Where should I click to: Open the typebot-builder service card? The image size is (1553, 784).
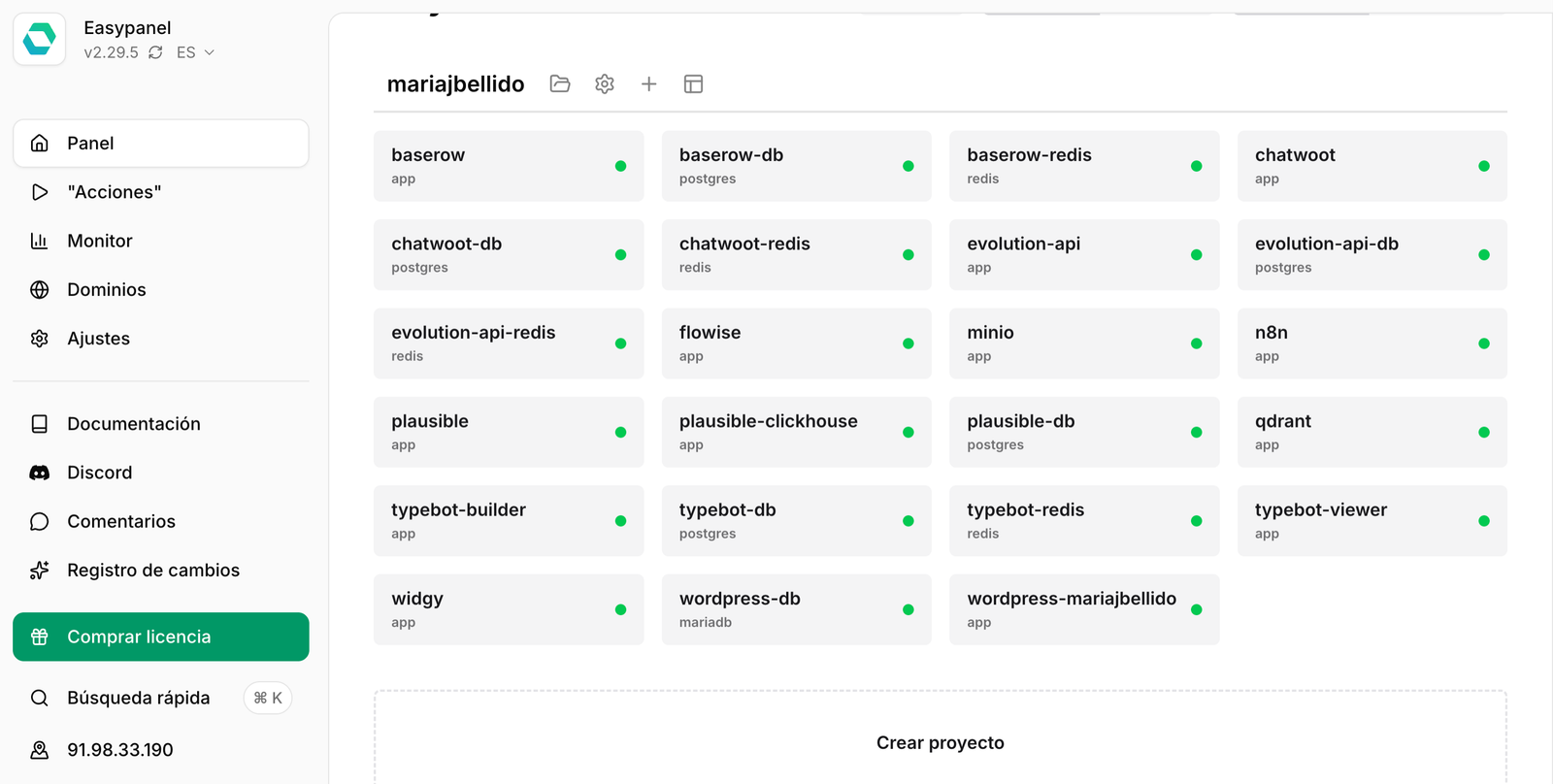509,521
